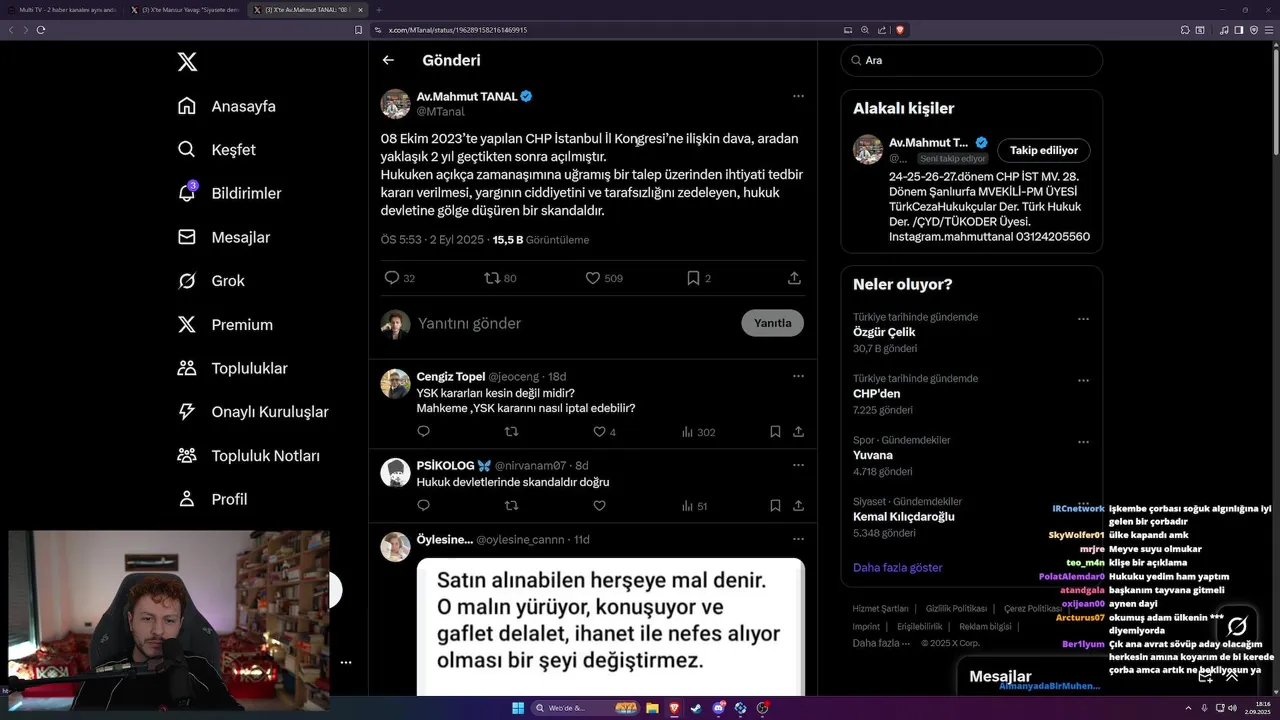Repost PSİKOLOG's comment
1280x720 pixels.
[x=511, y=506]
